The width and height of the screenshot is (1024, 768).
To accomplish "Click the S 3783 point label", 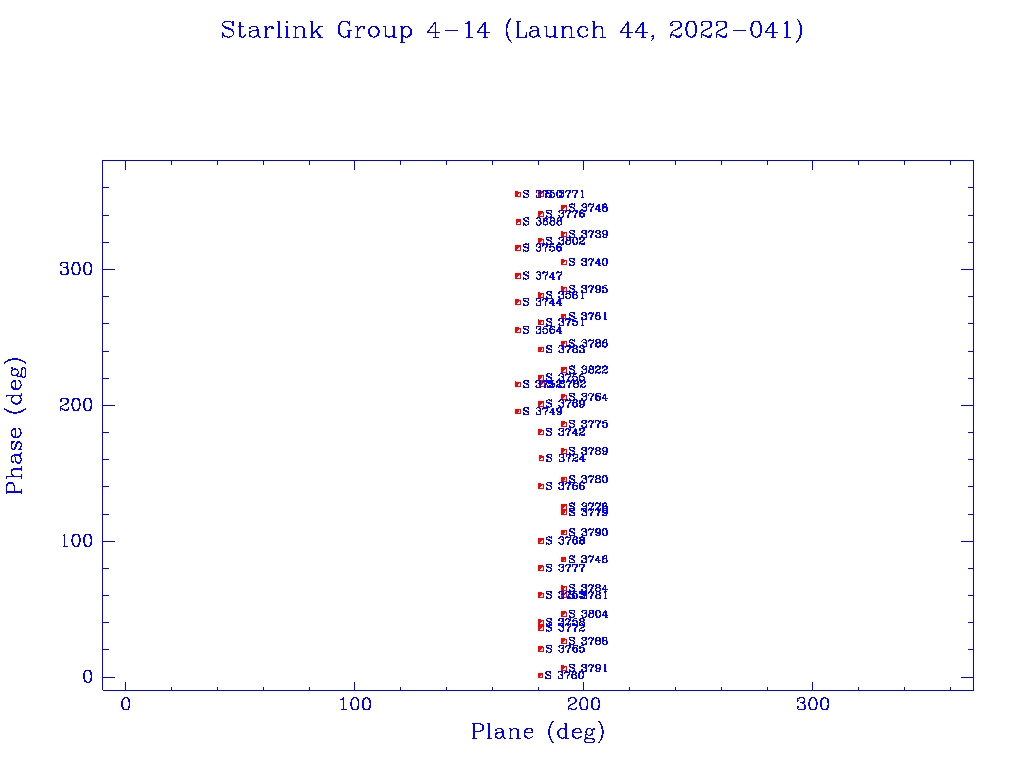I will (x=565, y=349).
